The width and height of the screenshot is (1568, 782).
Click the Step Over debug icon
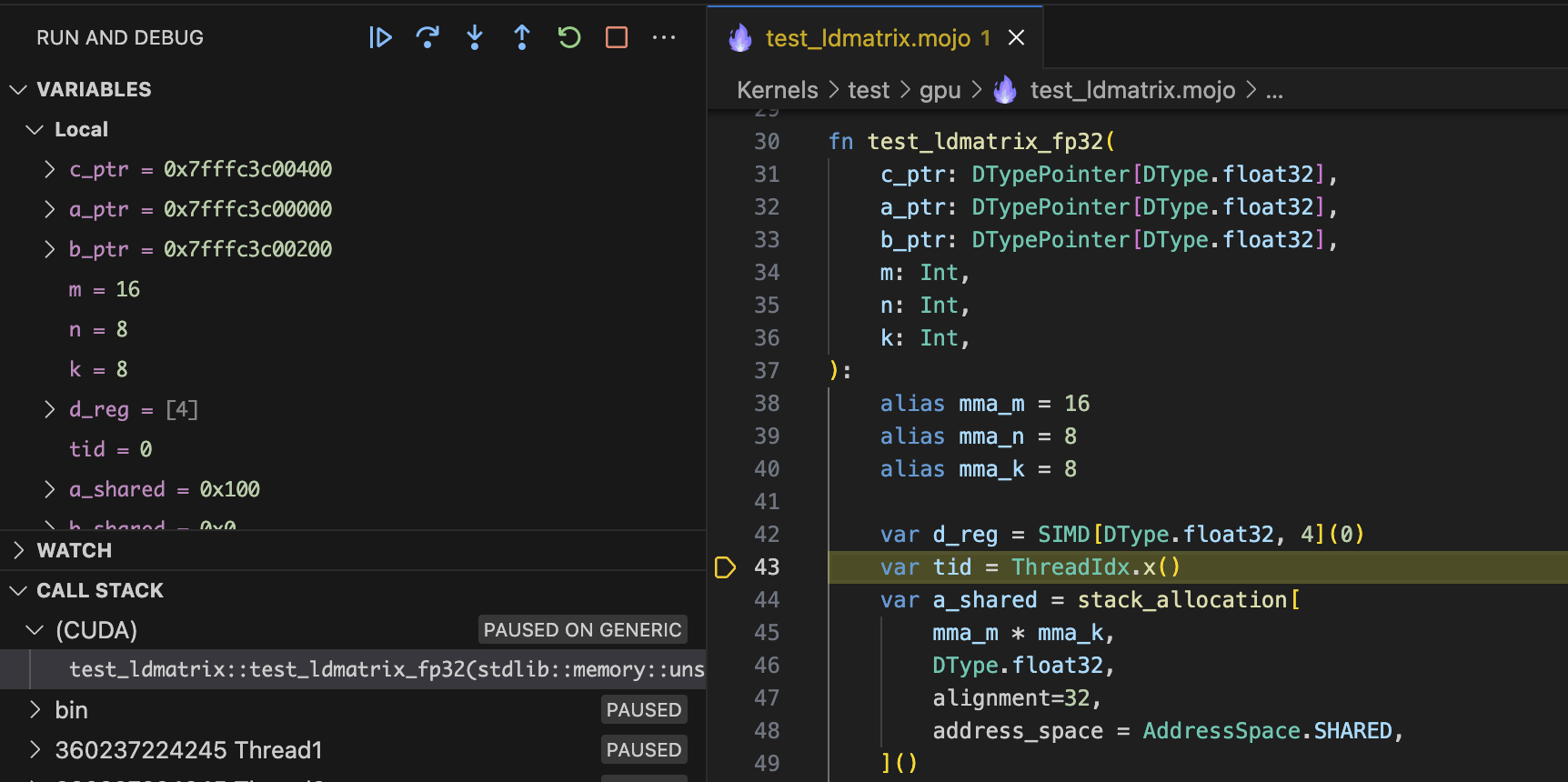[x=427, y=37]
